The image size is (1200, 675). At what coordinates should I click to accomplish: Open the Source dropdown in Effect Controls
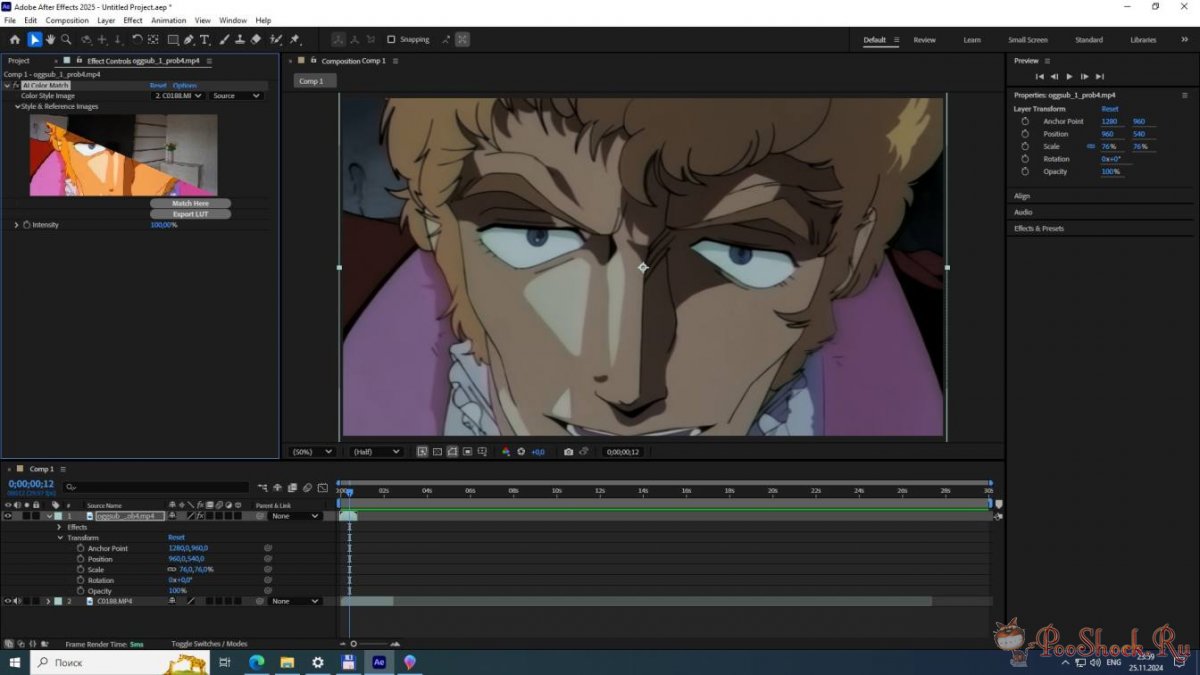pyautogui.click(x=236, y=96)
